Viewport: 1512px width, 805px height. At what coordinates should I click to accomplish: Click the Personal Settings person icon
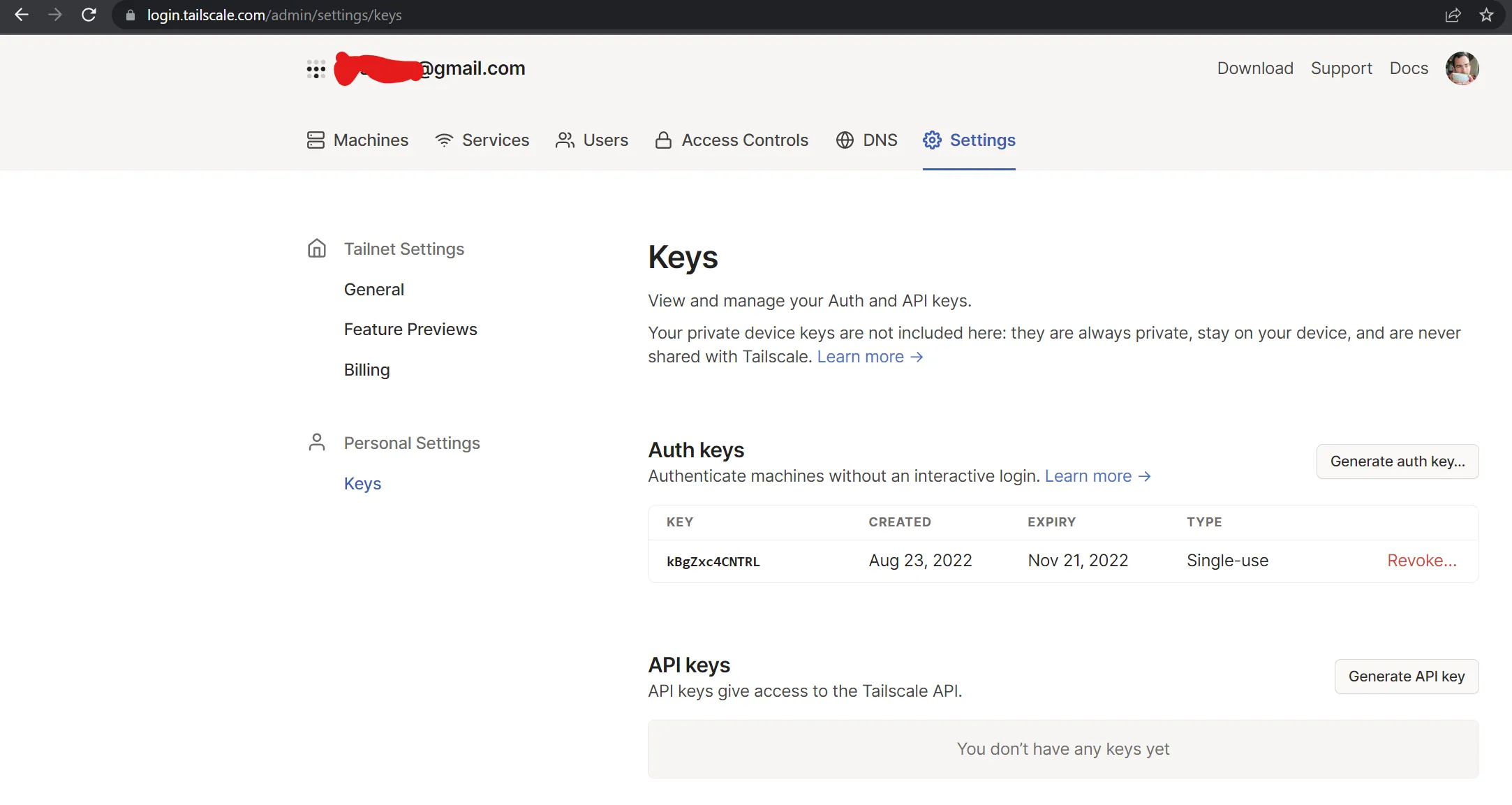318,442
